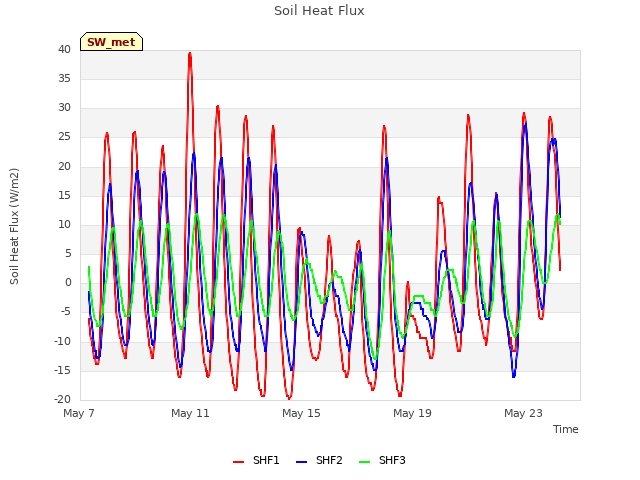This screenshot has width=640, height=480.
Task: Click the -15 y-axis tick label
Action: tap(63, 370)
